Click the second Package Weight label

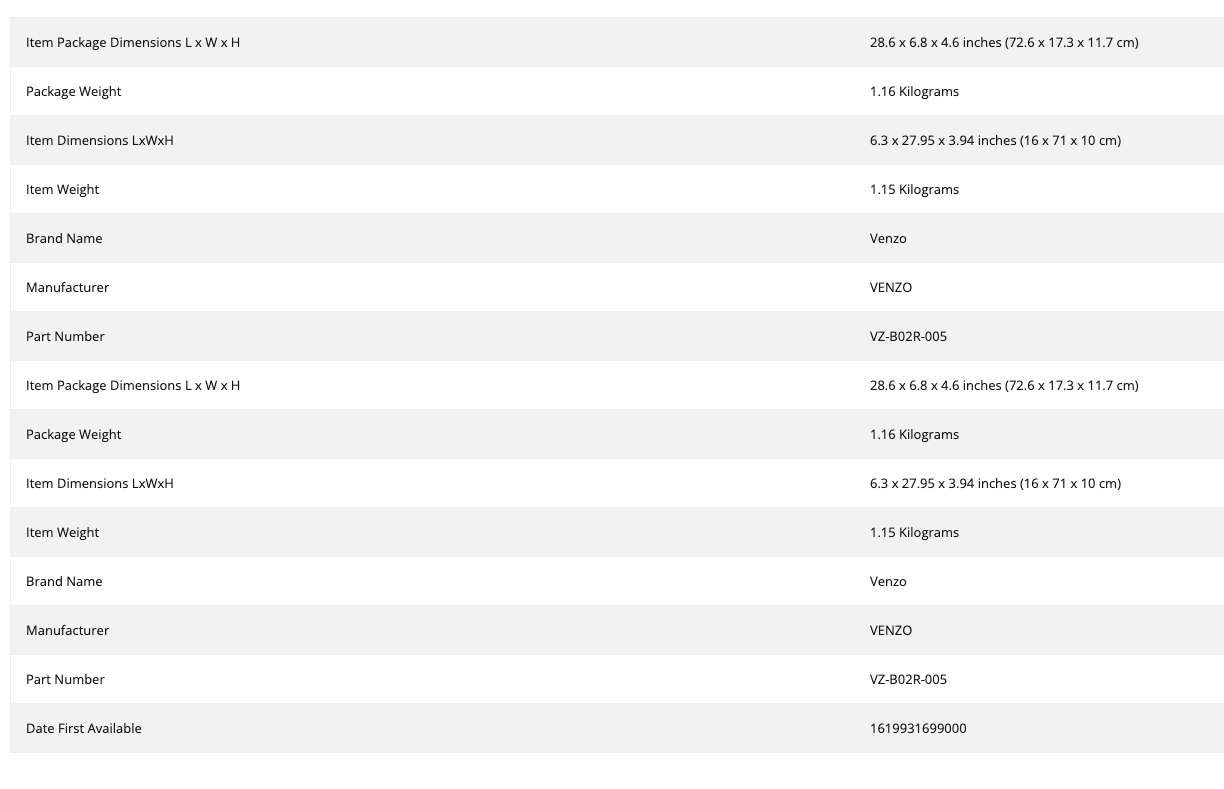tap(73, 434)
